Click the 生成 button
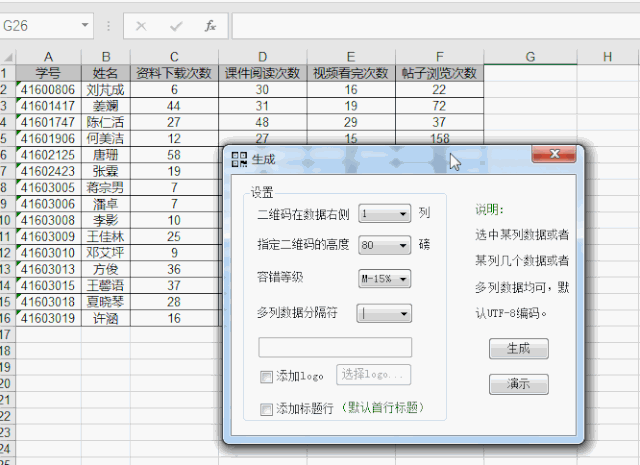Screen dimensions: 640x465 point(519,349)
